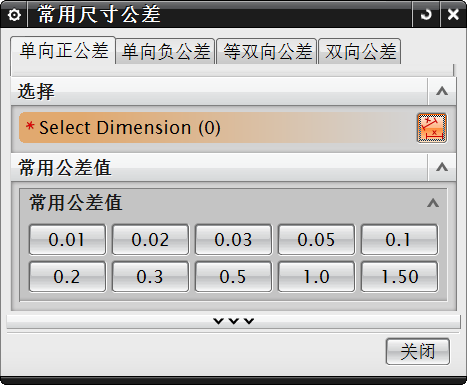The width and height of the screenshot is (467, 385).
Task: Open the 等双向公差 tab
Action: coord(267,52)
